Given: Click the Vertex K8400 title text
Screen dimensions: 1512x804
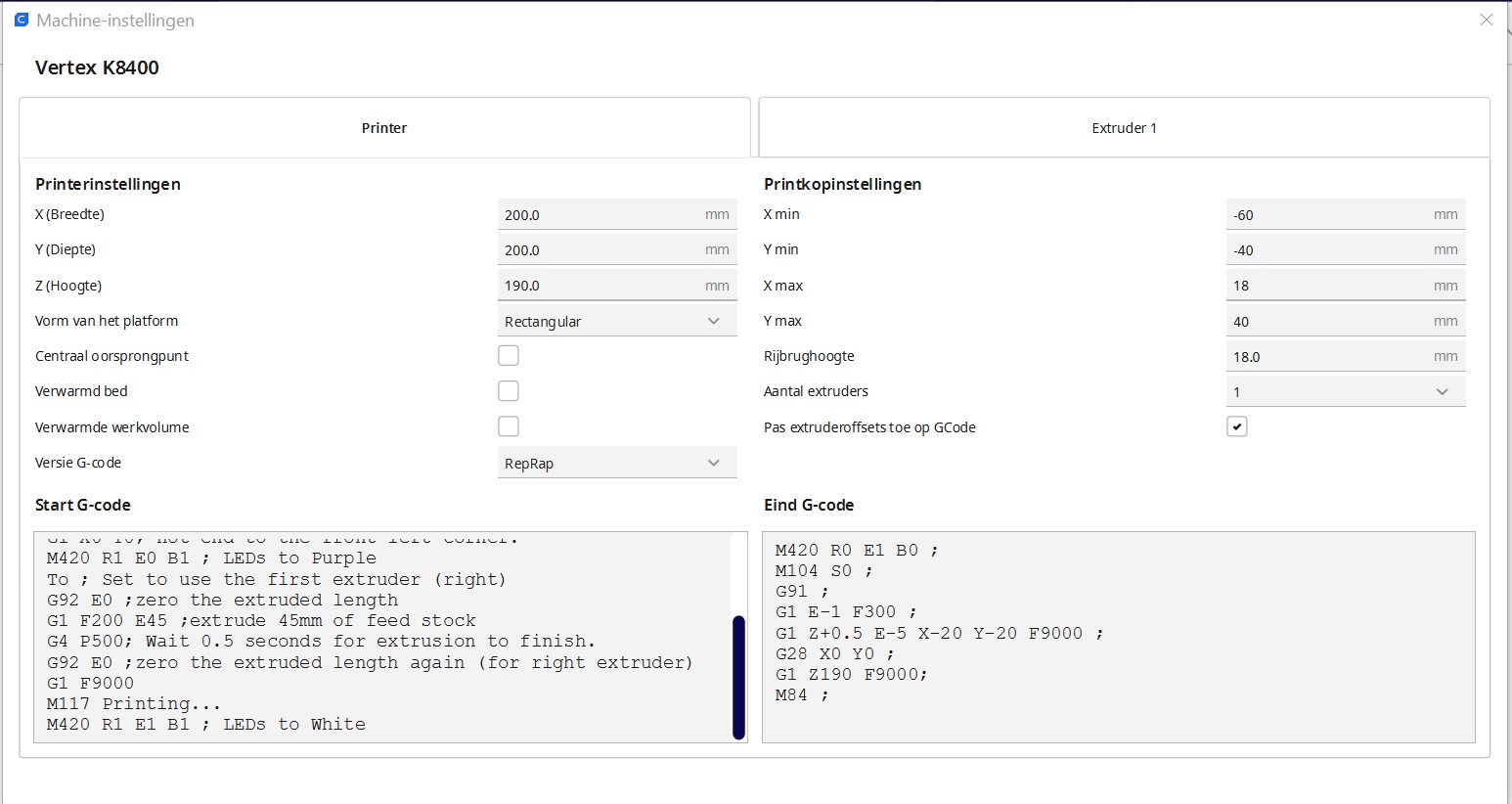Looking at the screenshot, I should point(97,67).
